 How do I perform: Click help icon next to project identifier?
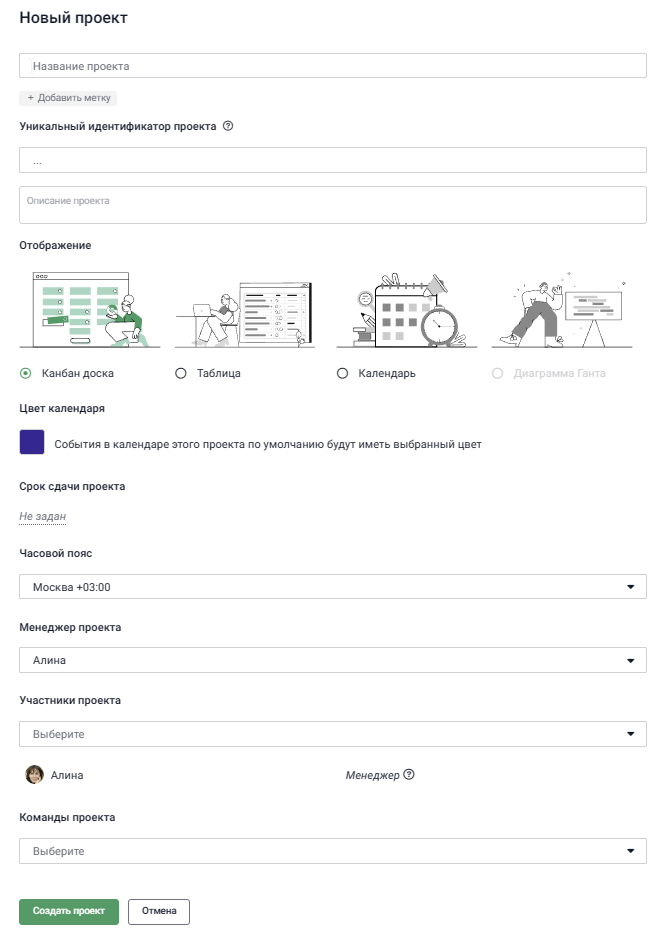(x=228, y=126)
